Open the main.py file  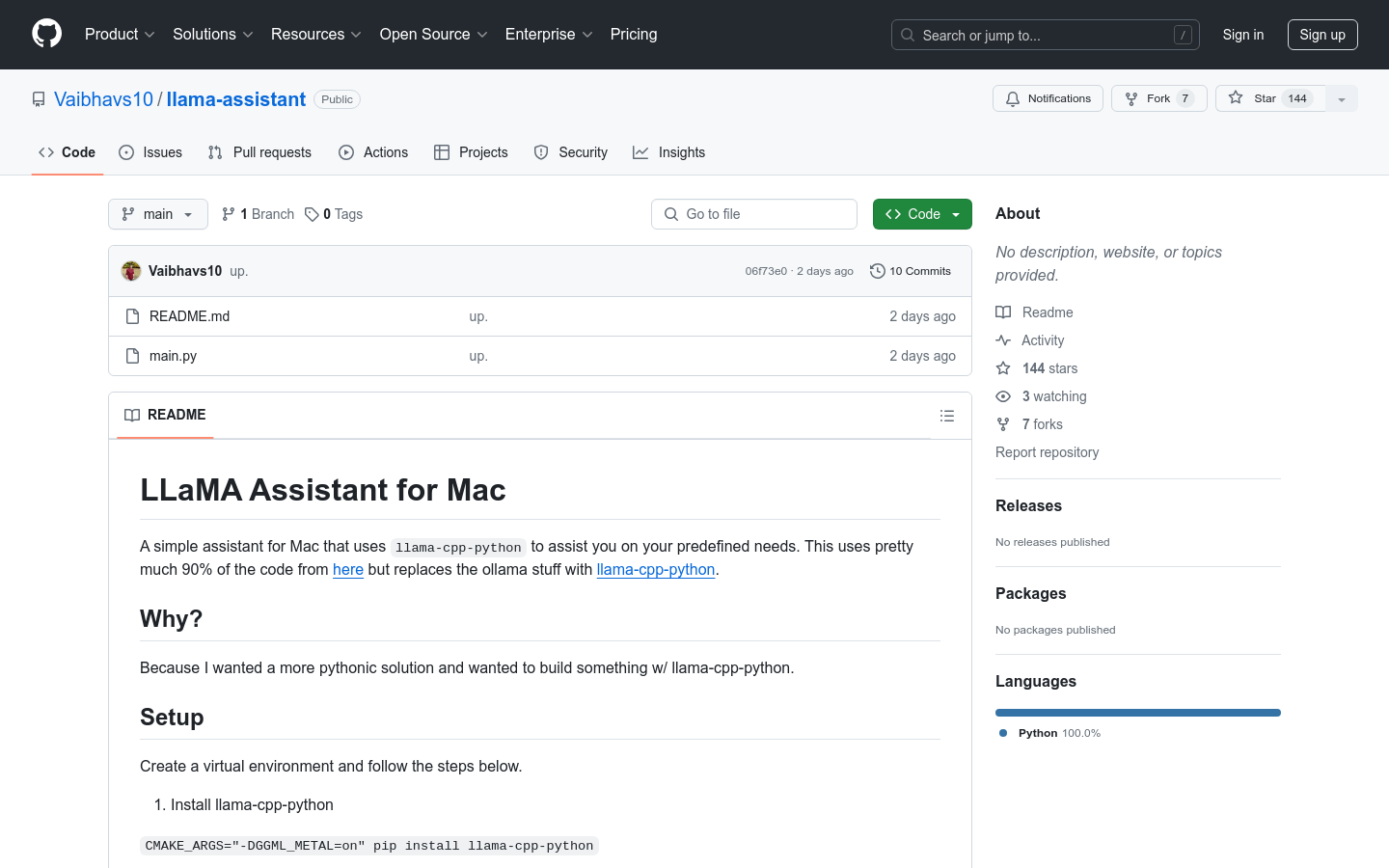(173, 356)
